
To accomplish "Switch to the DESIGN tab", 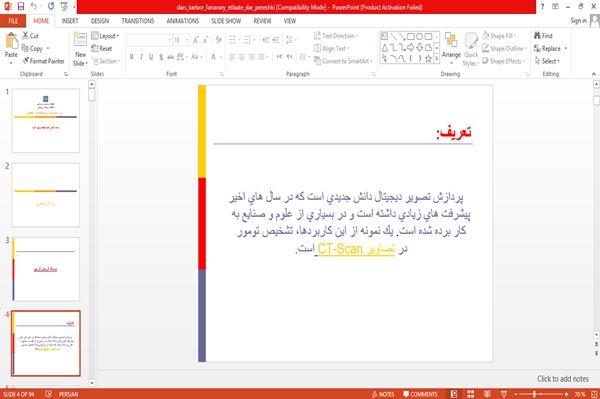I will 100,21.
